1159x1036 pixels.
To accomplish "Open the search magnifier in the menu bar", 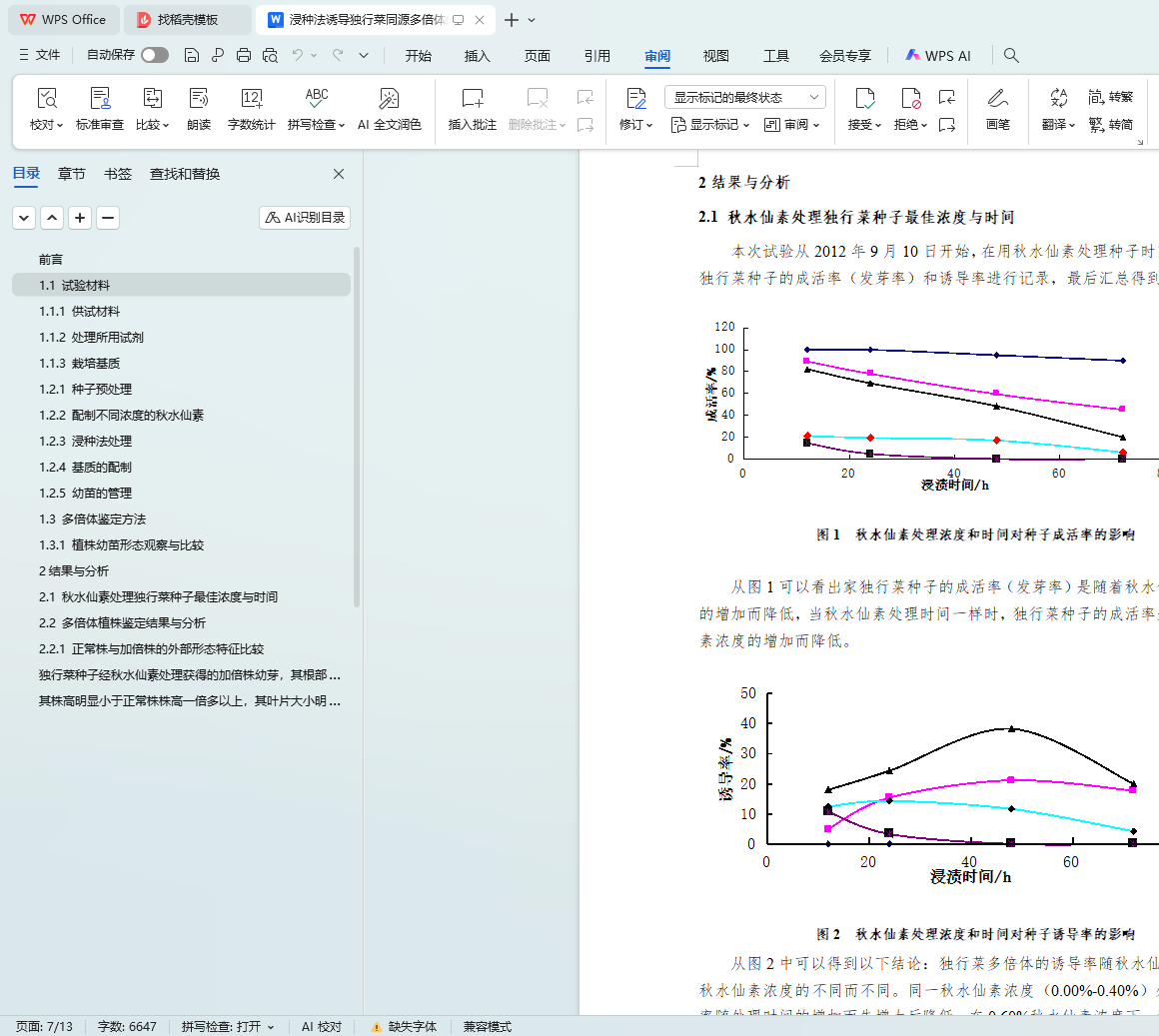I will tap(1011, 55).
